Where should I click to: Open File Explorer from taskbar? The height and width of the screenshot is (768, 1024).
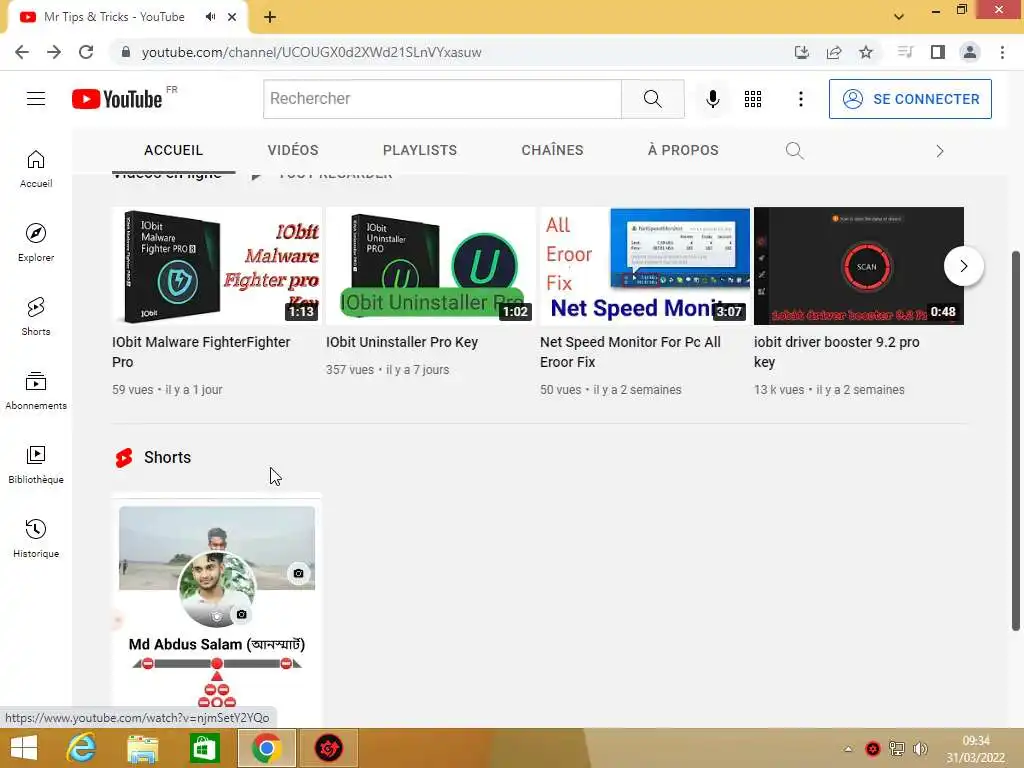[142, 748]
